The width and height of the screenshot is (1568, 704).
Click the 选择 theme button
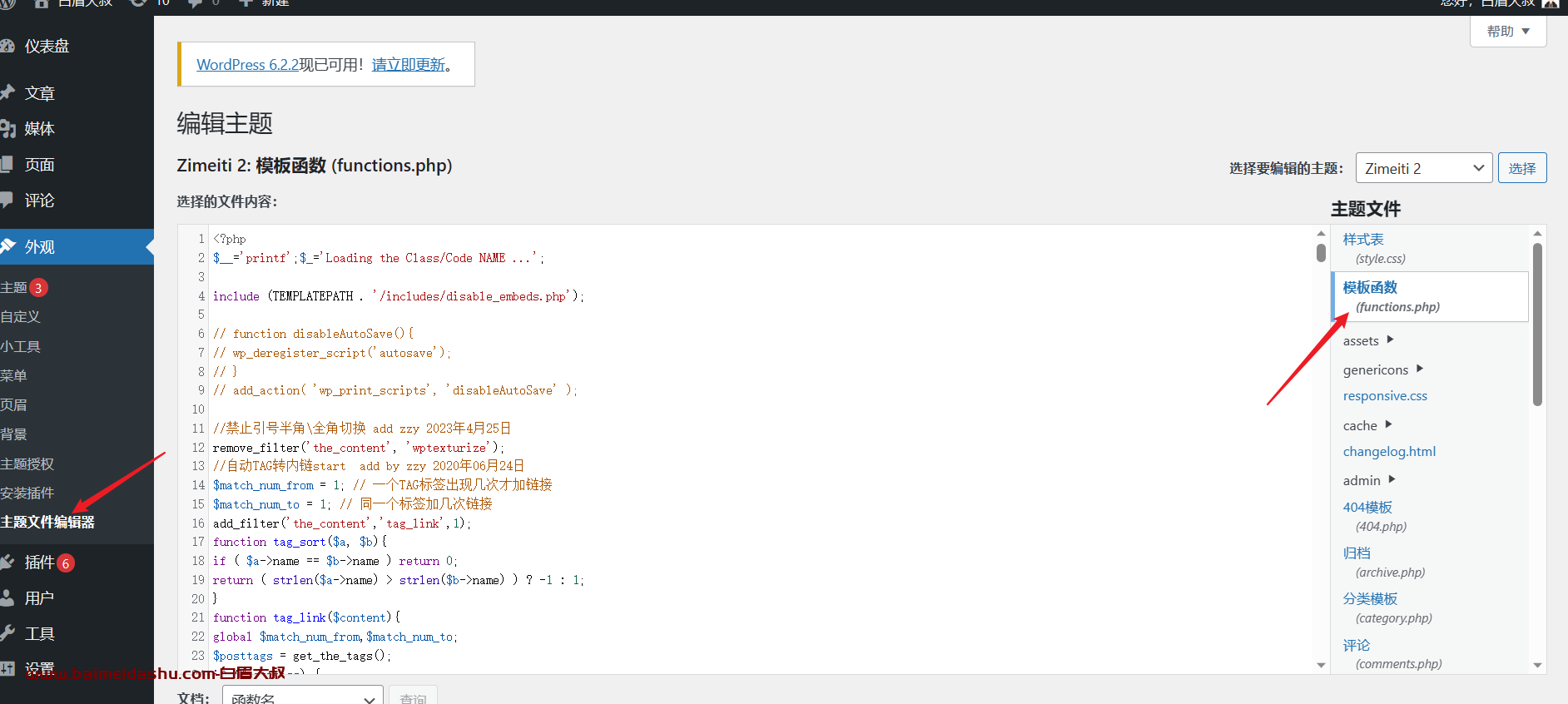tap(1522, 168)
